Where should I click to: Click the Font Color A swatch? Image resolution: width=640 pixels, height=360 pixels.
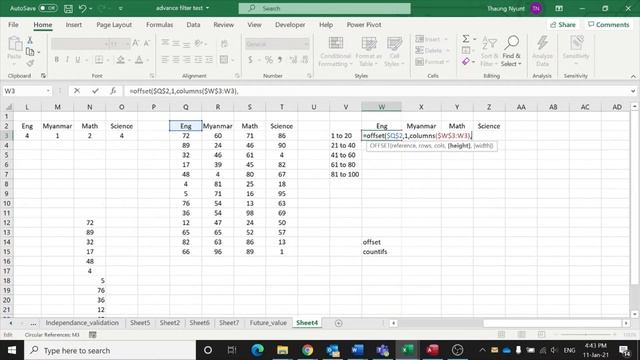[x=139, y=60]
